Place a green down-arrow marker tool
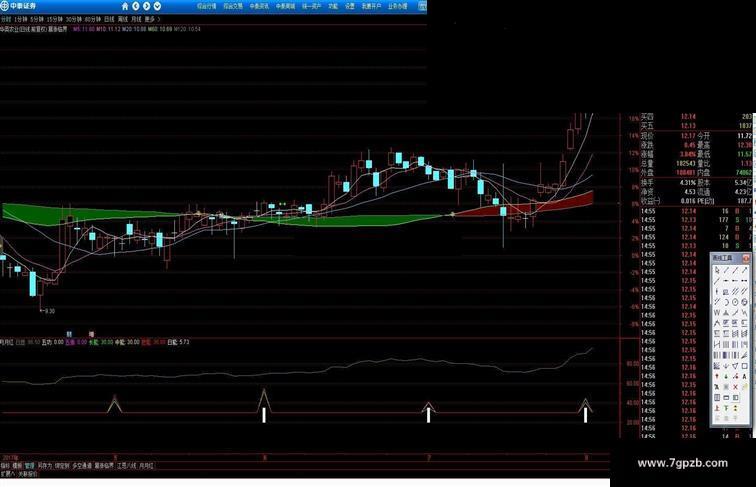 [x=726, y=376]
